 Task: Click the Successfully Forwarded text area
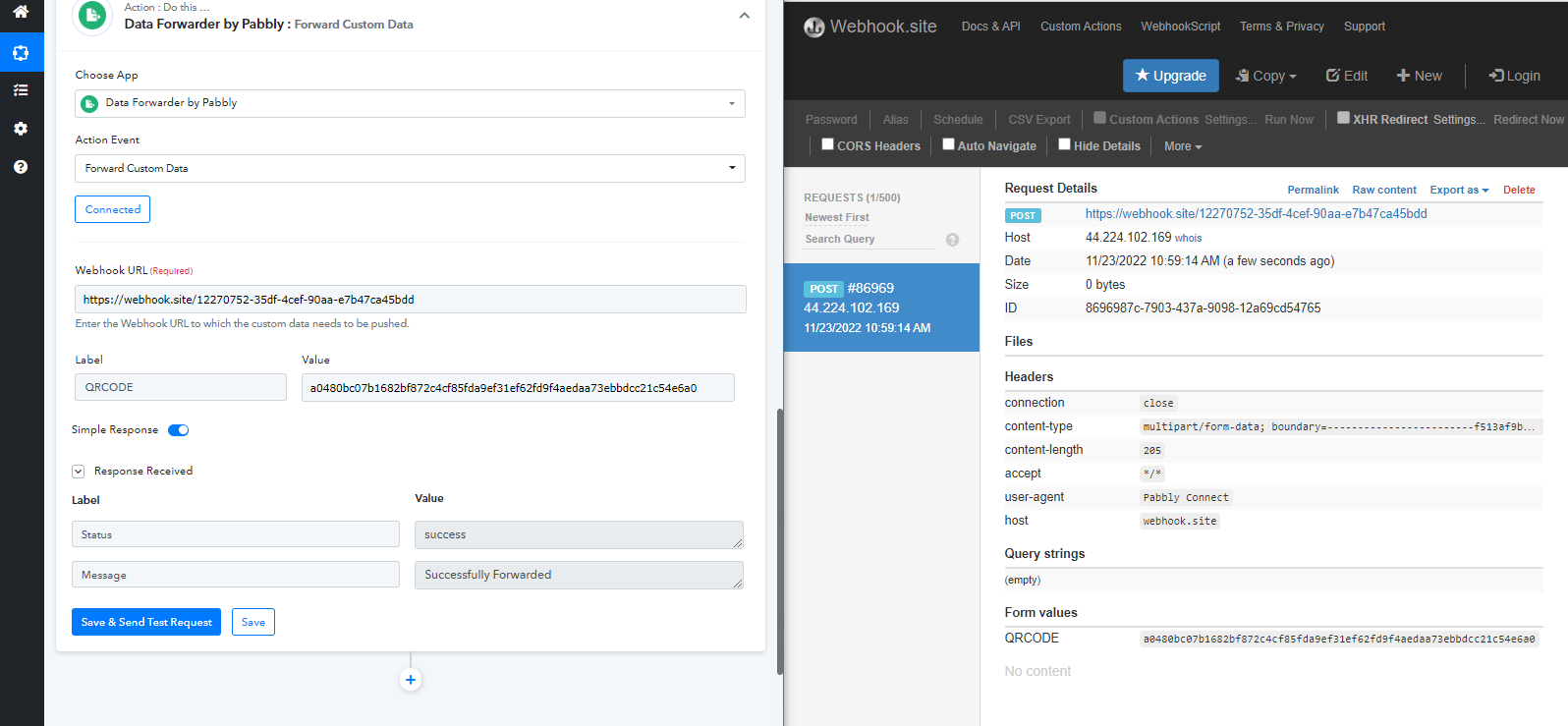point(579,575)
